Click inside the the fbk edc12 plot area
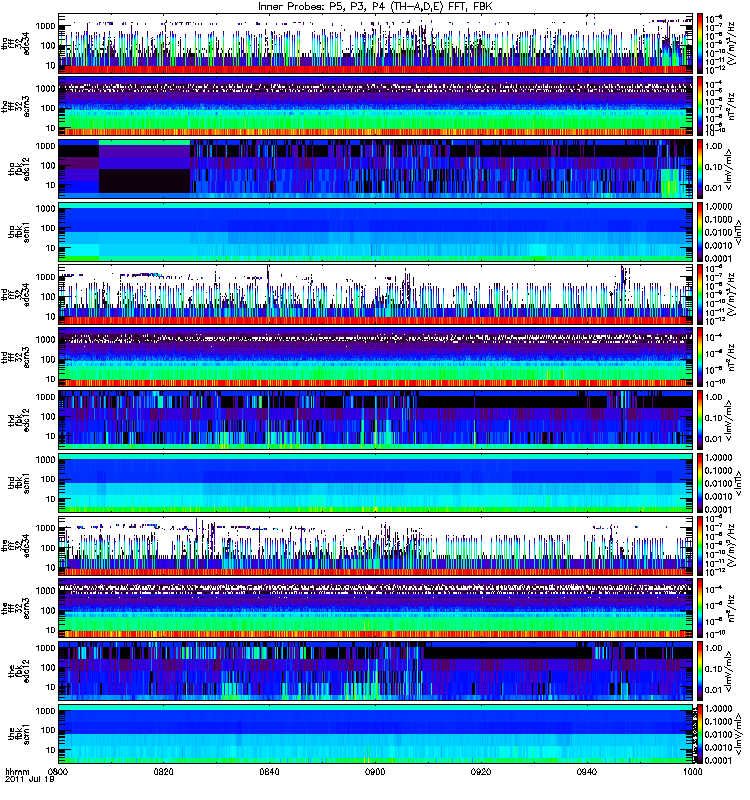This screenshot has height=800, width=750. 375,671
